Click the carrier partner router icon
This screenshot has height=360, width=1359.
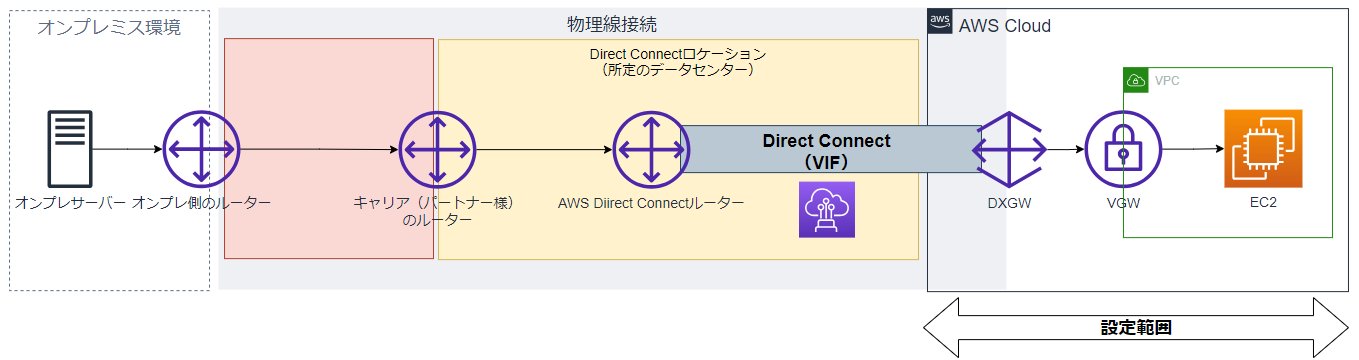tap(436, 150)
